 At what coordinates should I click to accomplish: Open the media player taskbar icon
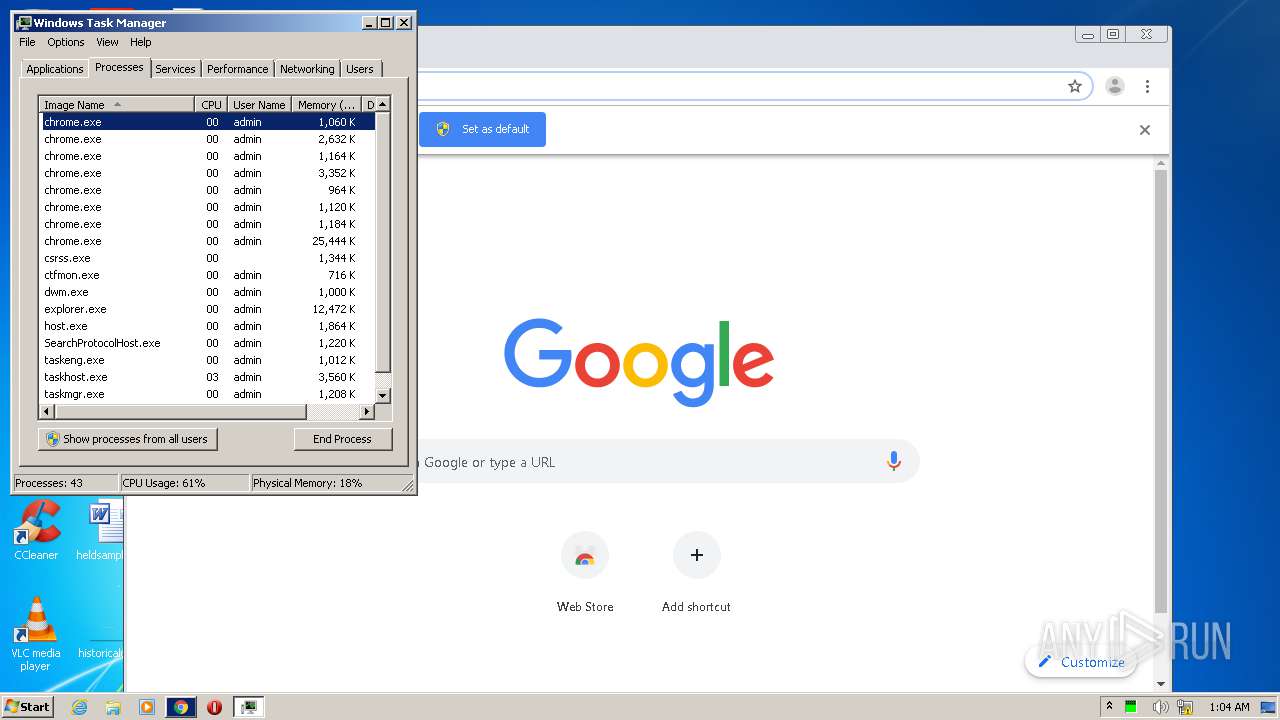(x=147, y=707)
